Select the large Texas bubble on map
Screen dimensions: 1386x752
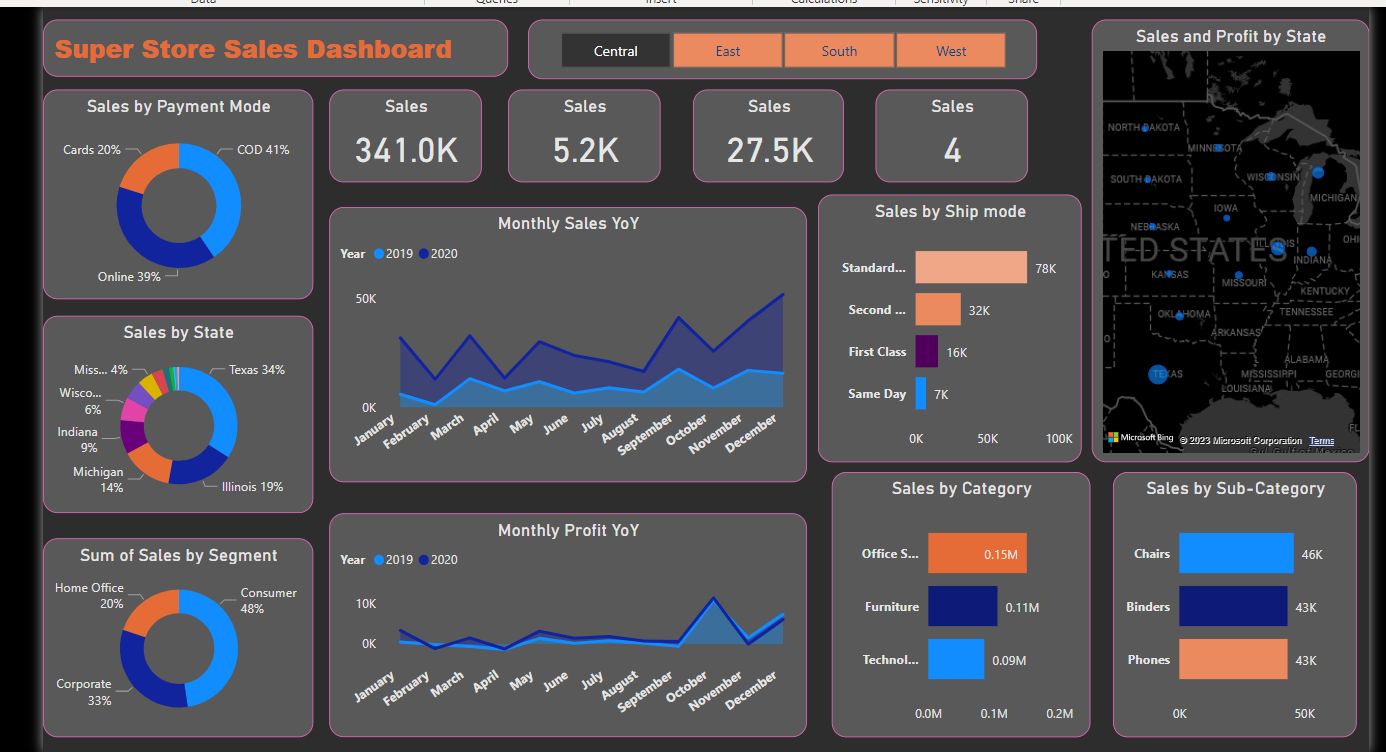[x=1158, y=374]
